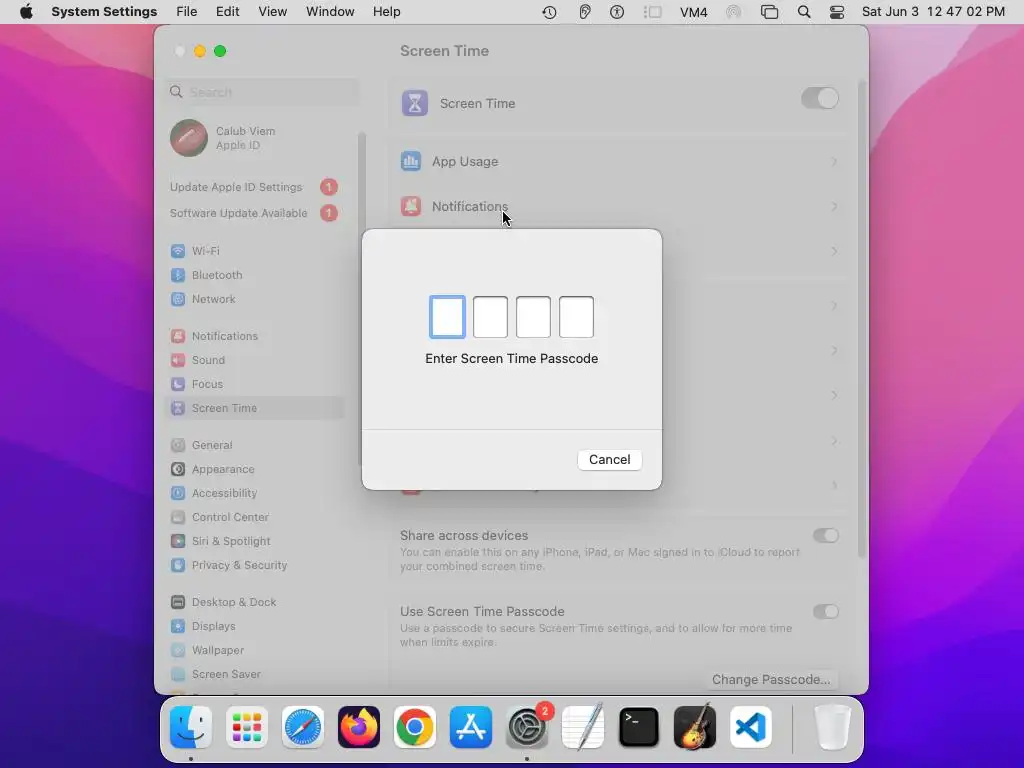This screenshot has width=1024, height=768.
Task: Open the System Settings application menu
Action: (104, 12)
